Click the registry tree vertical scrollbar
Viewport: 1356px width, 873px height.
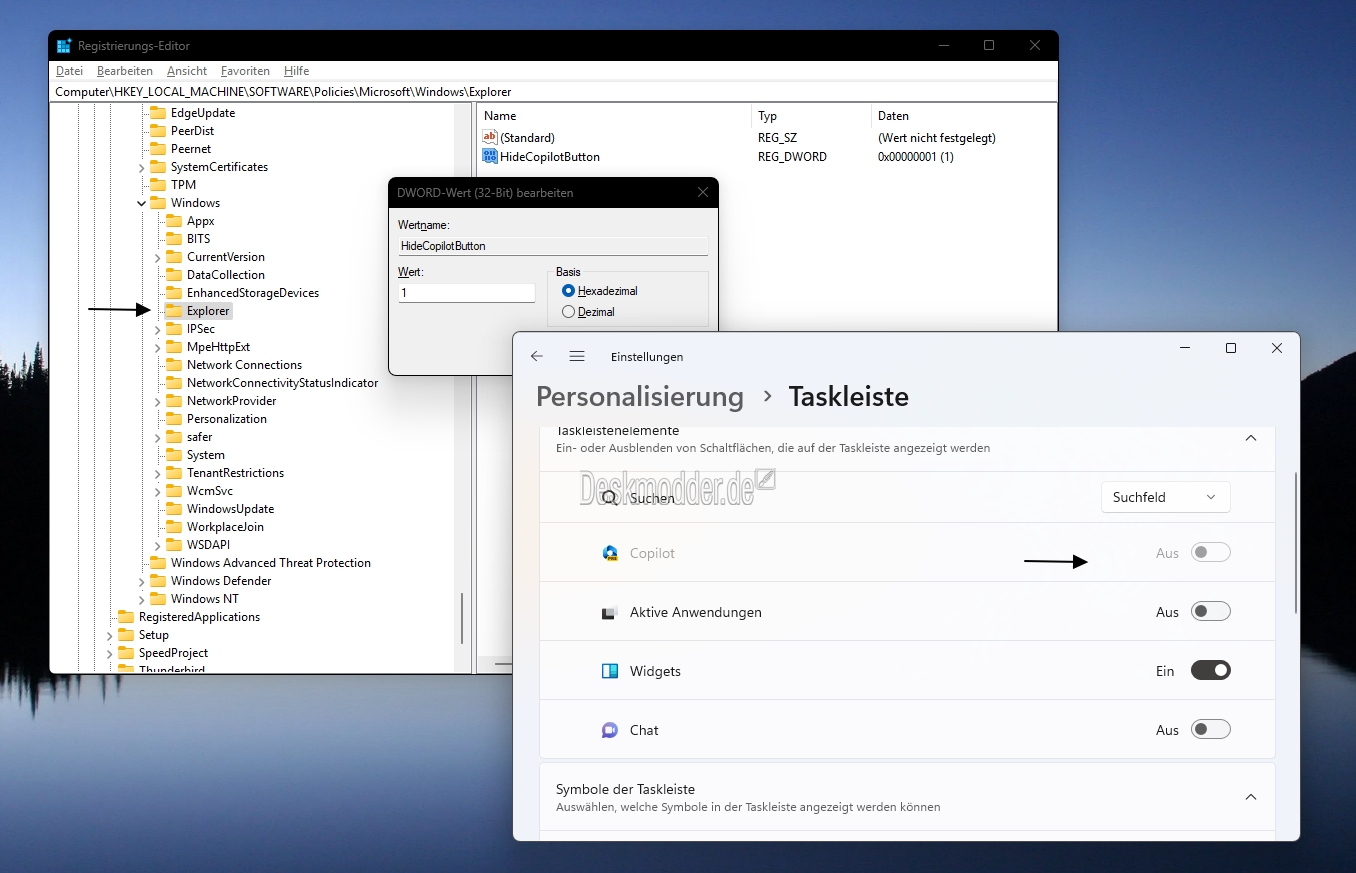462,618
